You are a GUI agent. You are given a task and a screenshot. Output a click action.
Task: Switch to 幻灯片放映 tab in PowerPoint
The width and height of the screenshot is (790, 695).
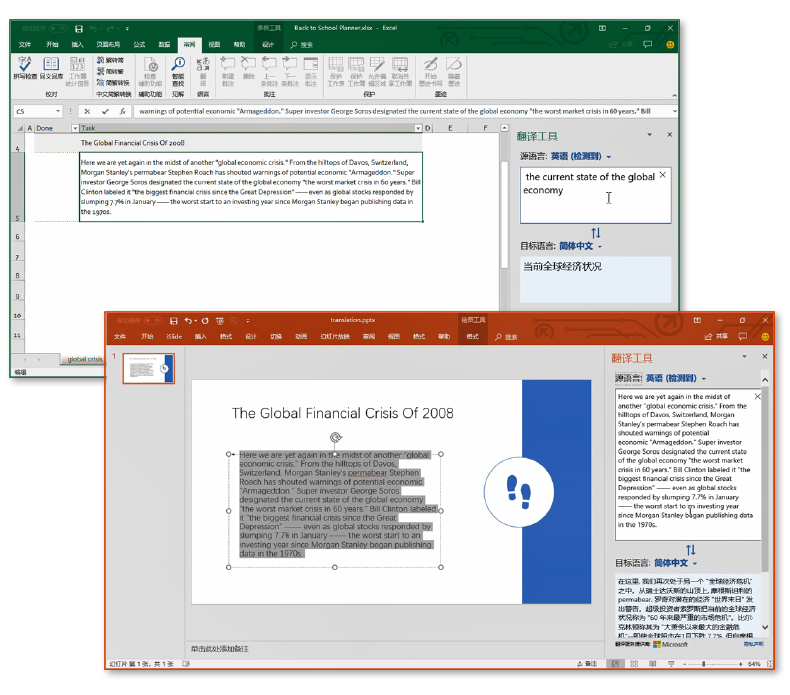point(335,337)
